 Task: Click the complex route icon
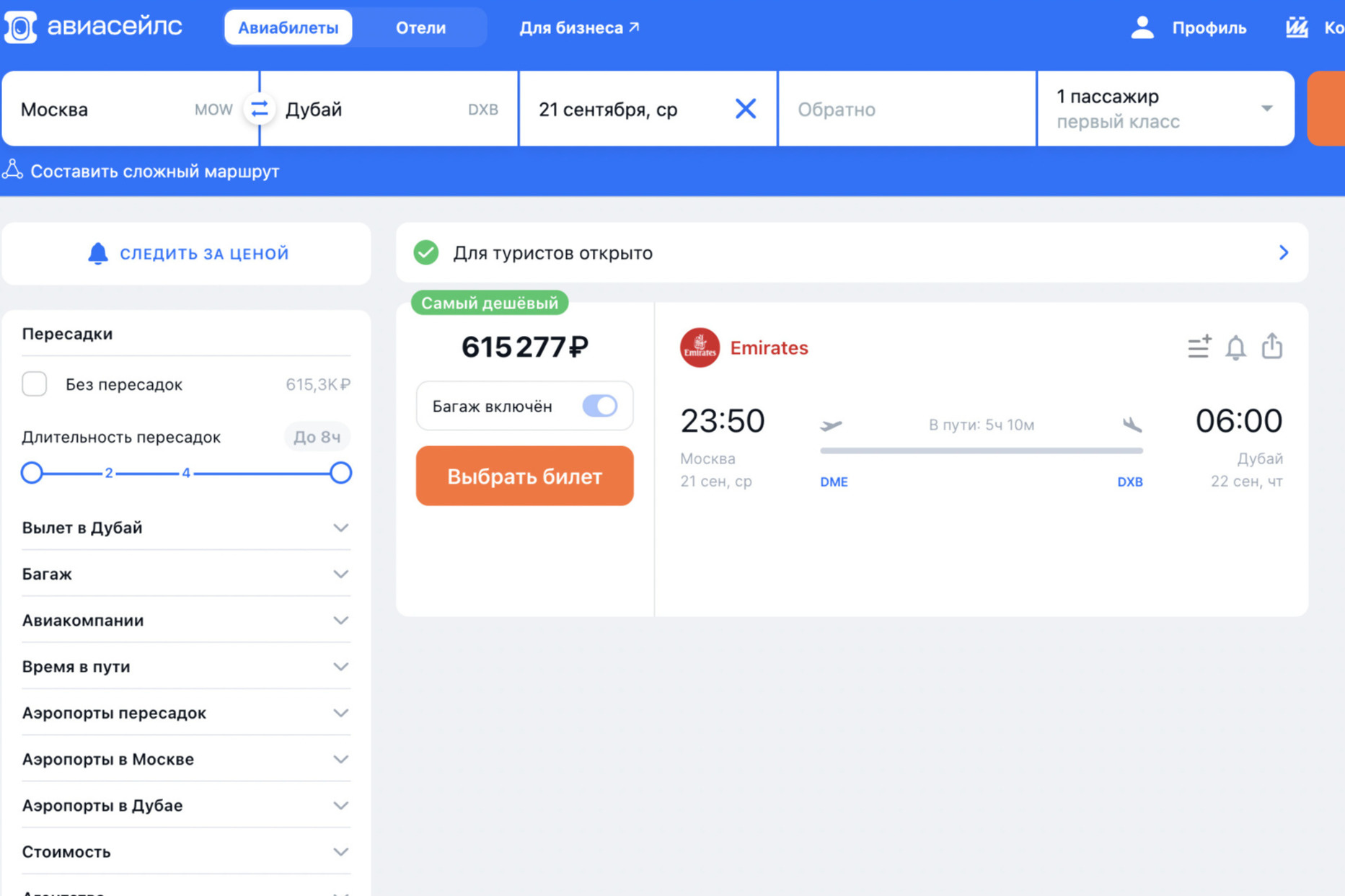pos(12,170)
